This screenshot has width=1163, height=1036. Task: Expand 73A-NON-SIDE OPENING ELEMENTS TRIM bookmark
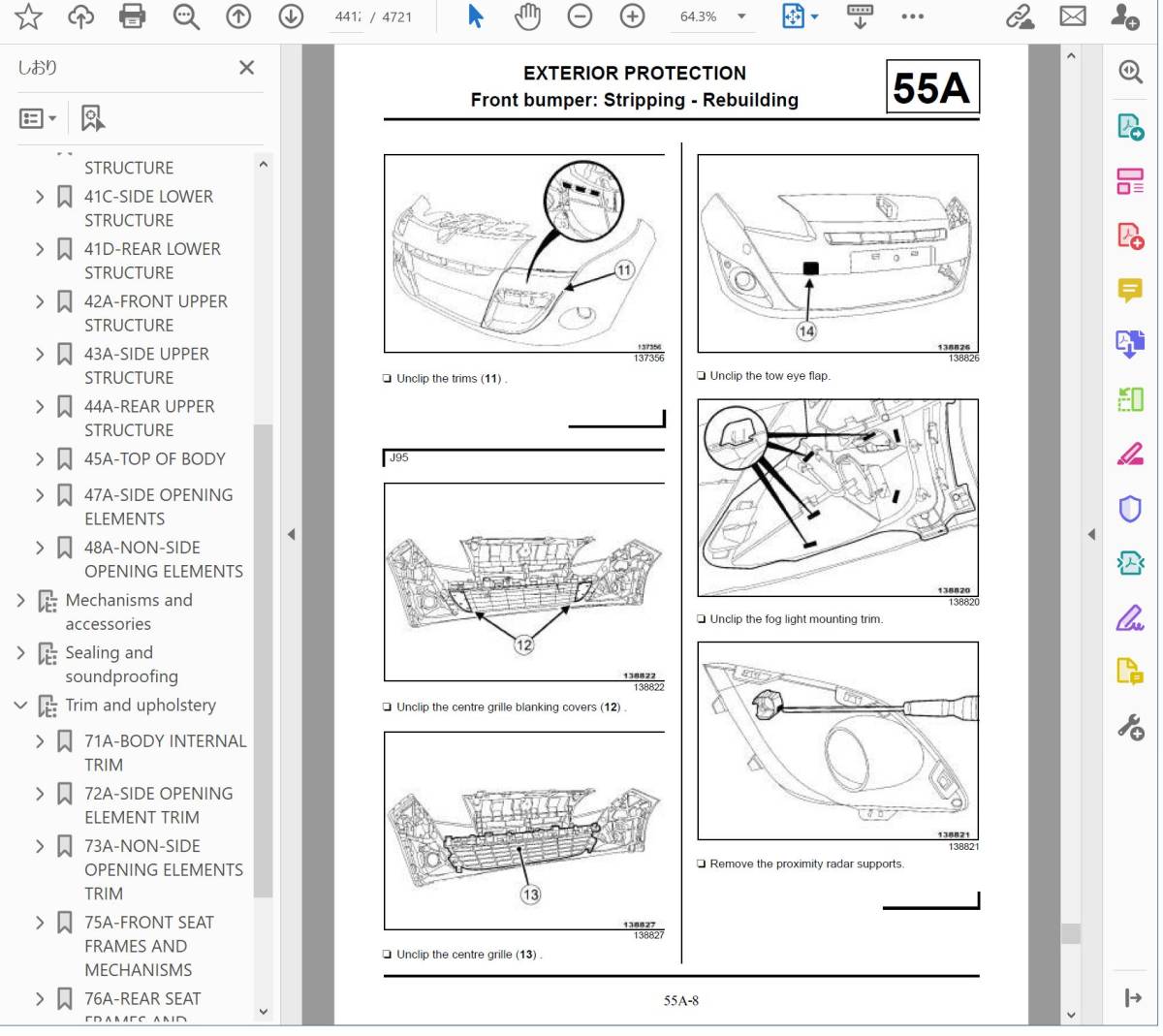tap(40, 846)
